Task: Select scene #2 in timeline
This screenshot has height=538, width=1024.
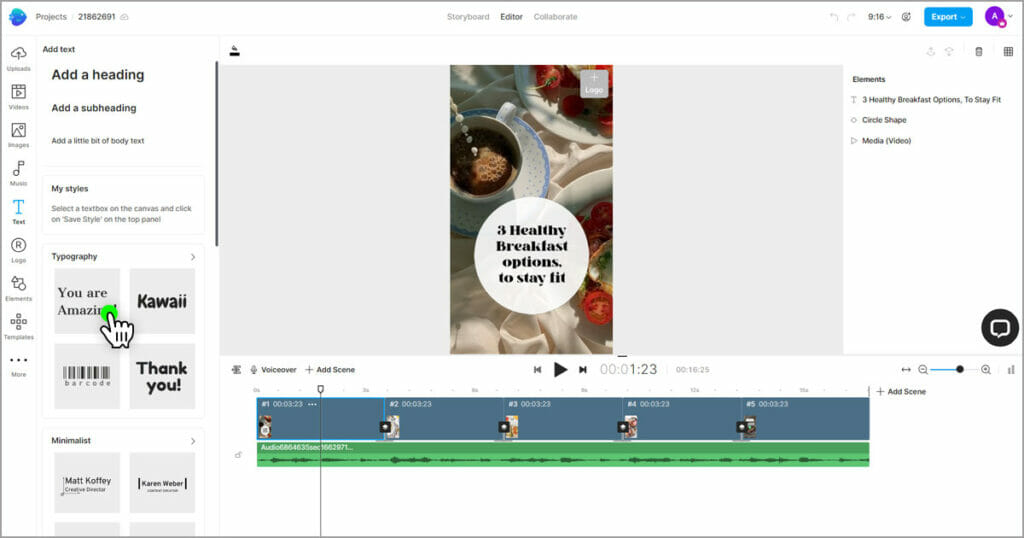Action: pyautogui.click(x=444, y=419)
